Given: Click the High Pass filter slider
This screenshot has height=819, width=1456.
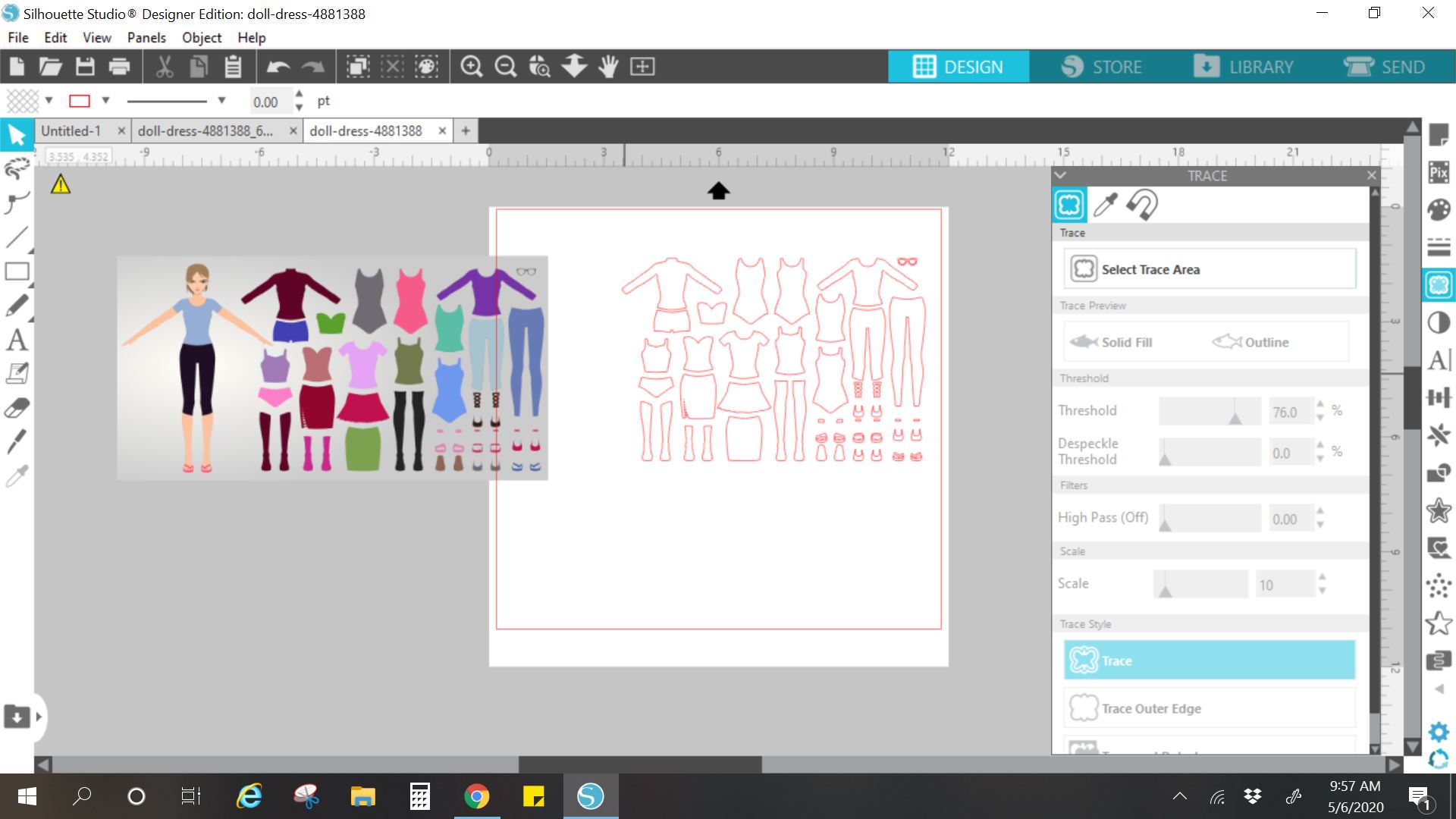Looking at the screenshot, I should 1210,519.
